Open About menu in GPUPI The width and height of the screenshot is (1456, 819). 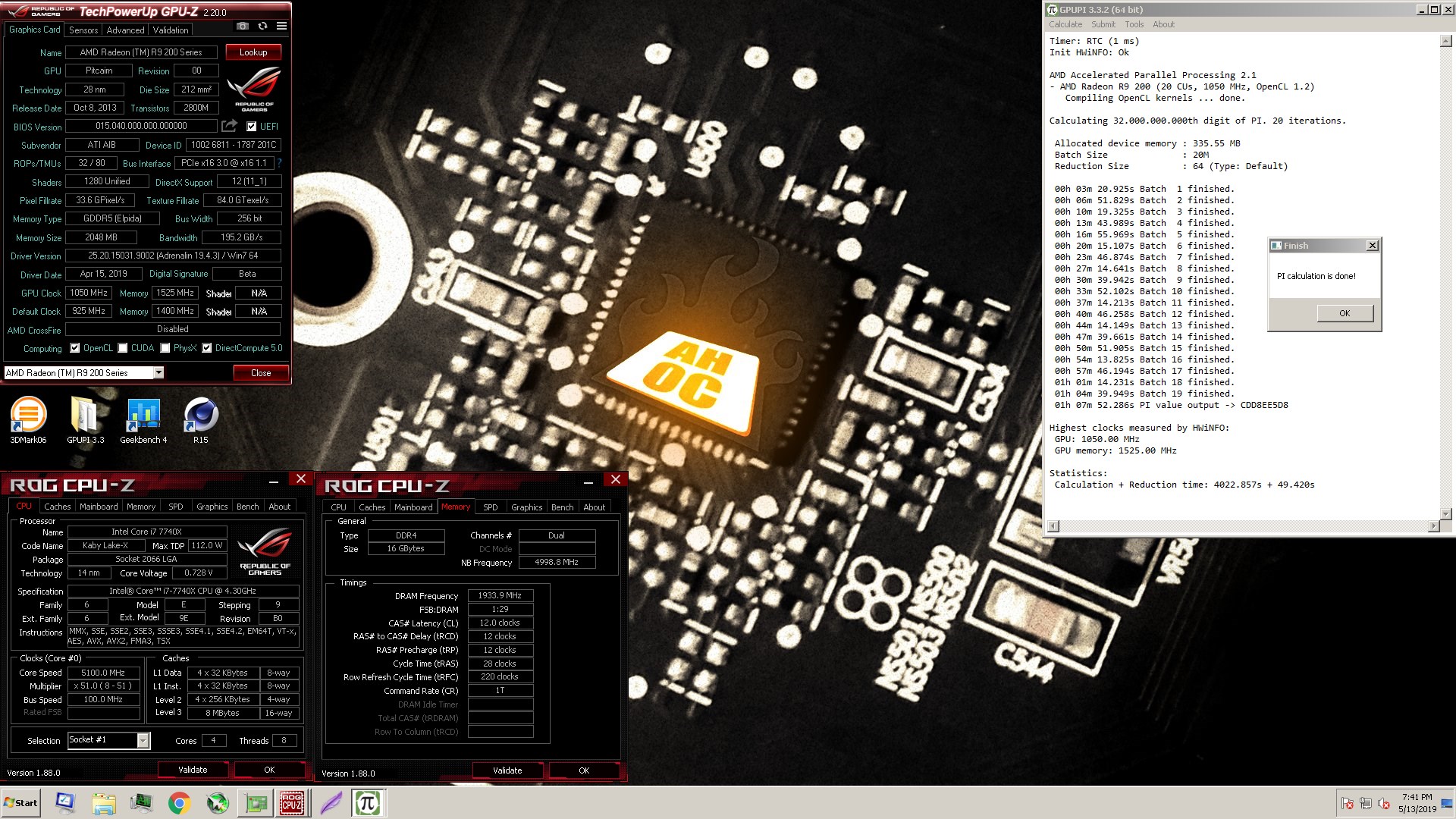tap(1163, 24)
